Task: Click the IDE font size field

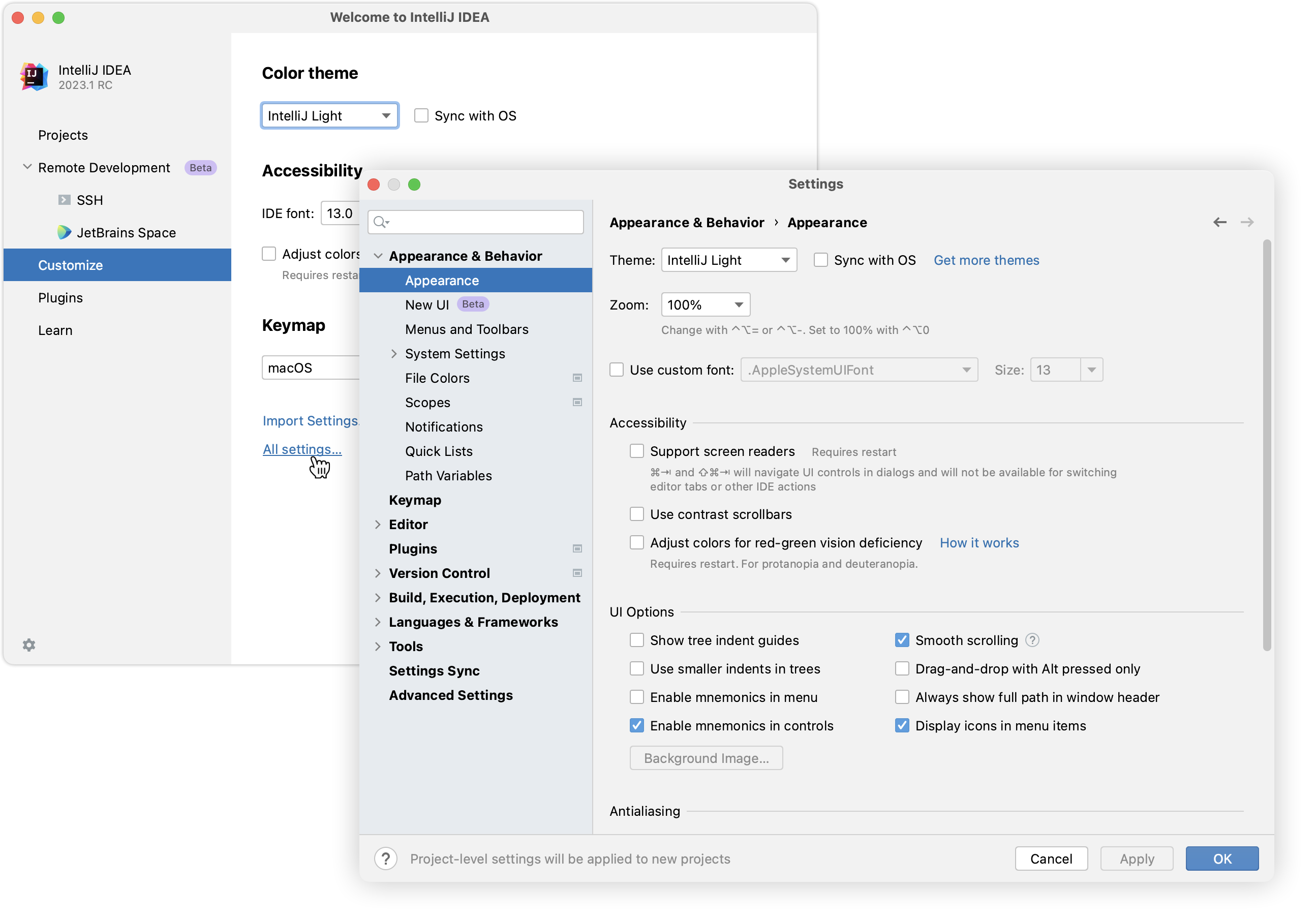Action: point(340,213)
